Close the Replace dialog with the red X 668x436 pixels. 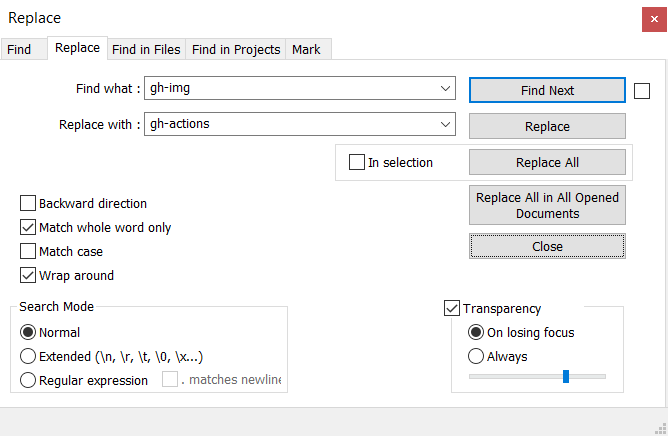click(654, 19)
